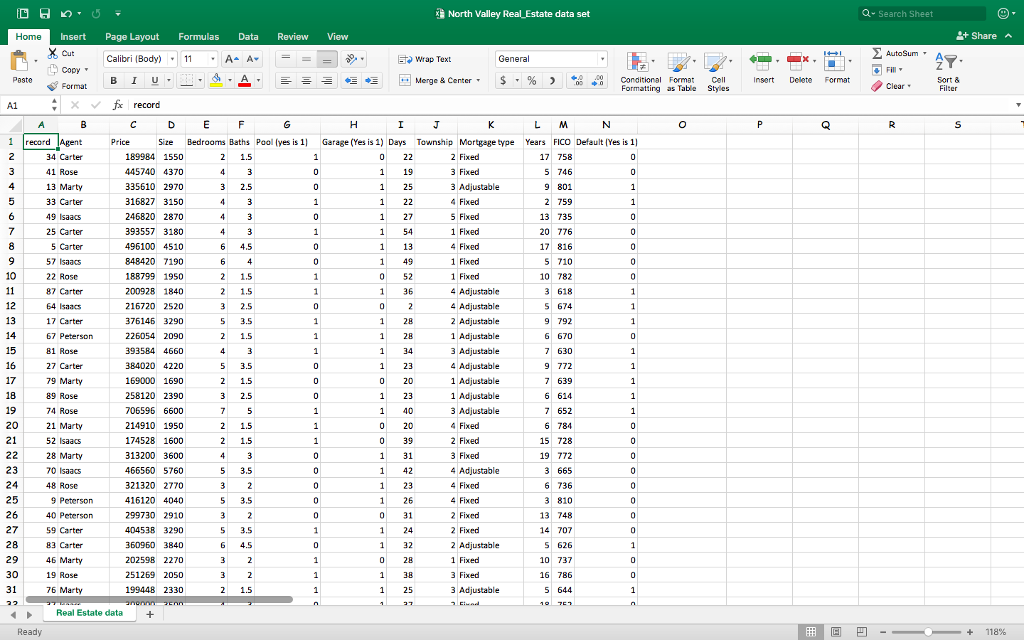Open the General number format dropdown
The width and height of the screenshot is (1024, 640).
pyautogui.click(x=602, y=59)
